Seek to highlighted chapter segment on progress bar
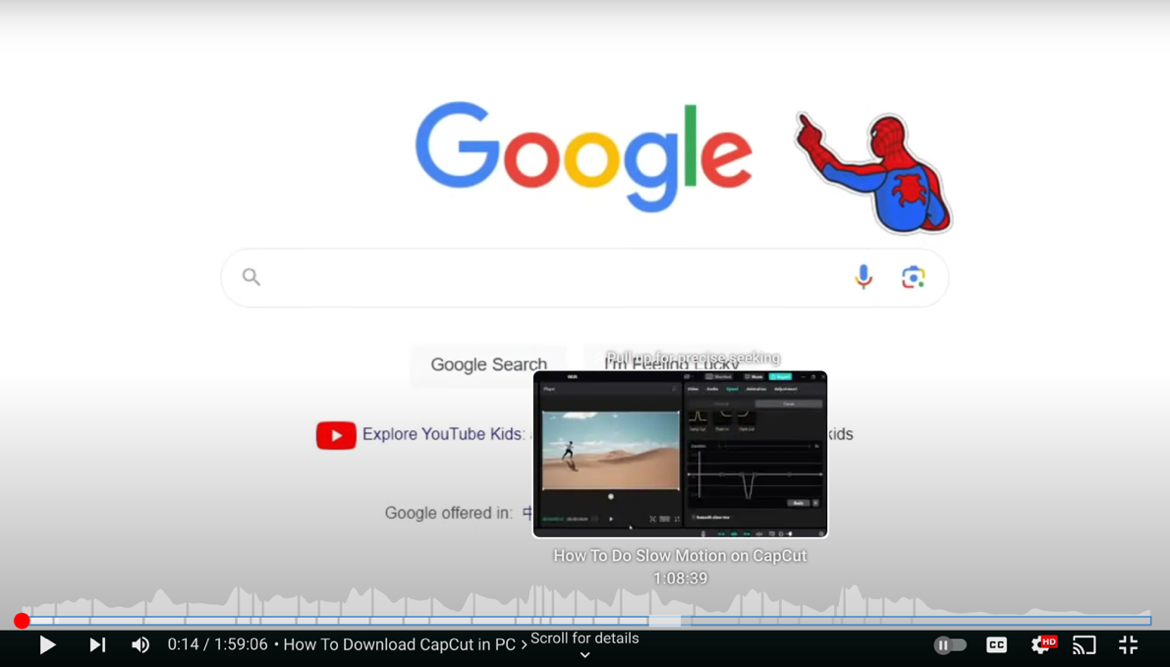Screen dimensions: 1170x667 click(664, 620)
